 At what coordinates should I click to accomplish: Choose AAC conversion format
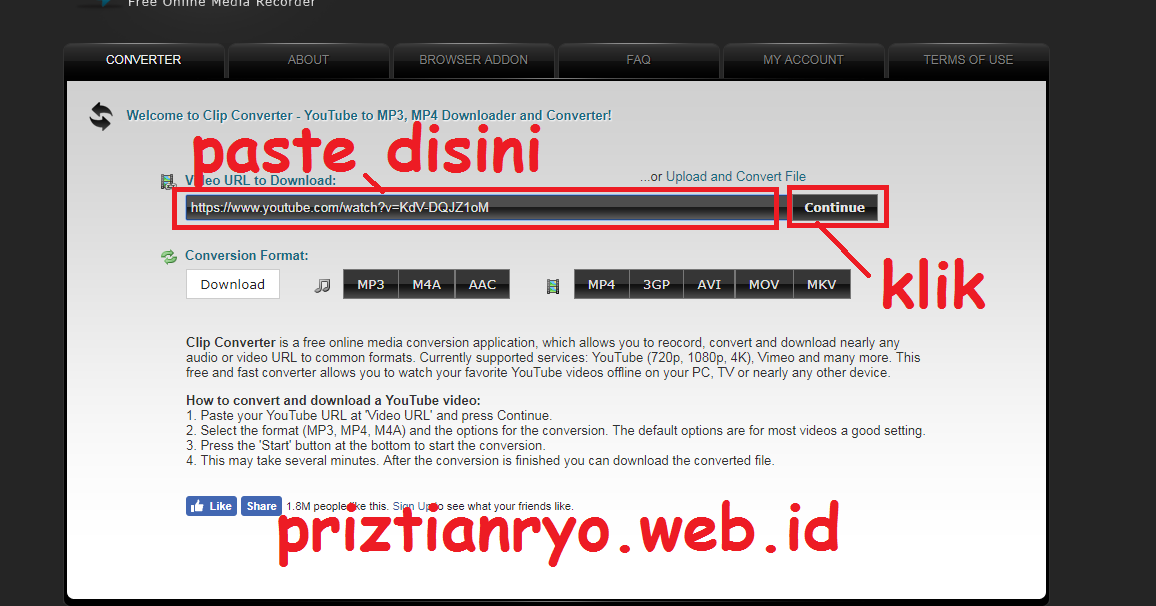click(x=482, y=285)
